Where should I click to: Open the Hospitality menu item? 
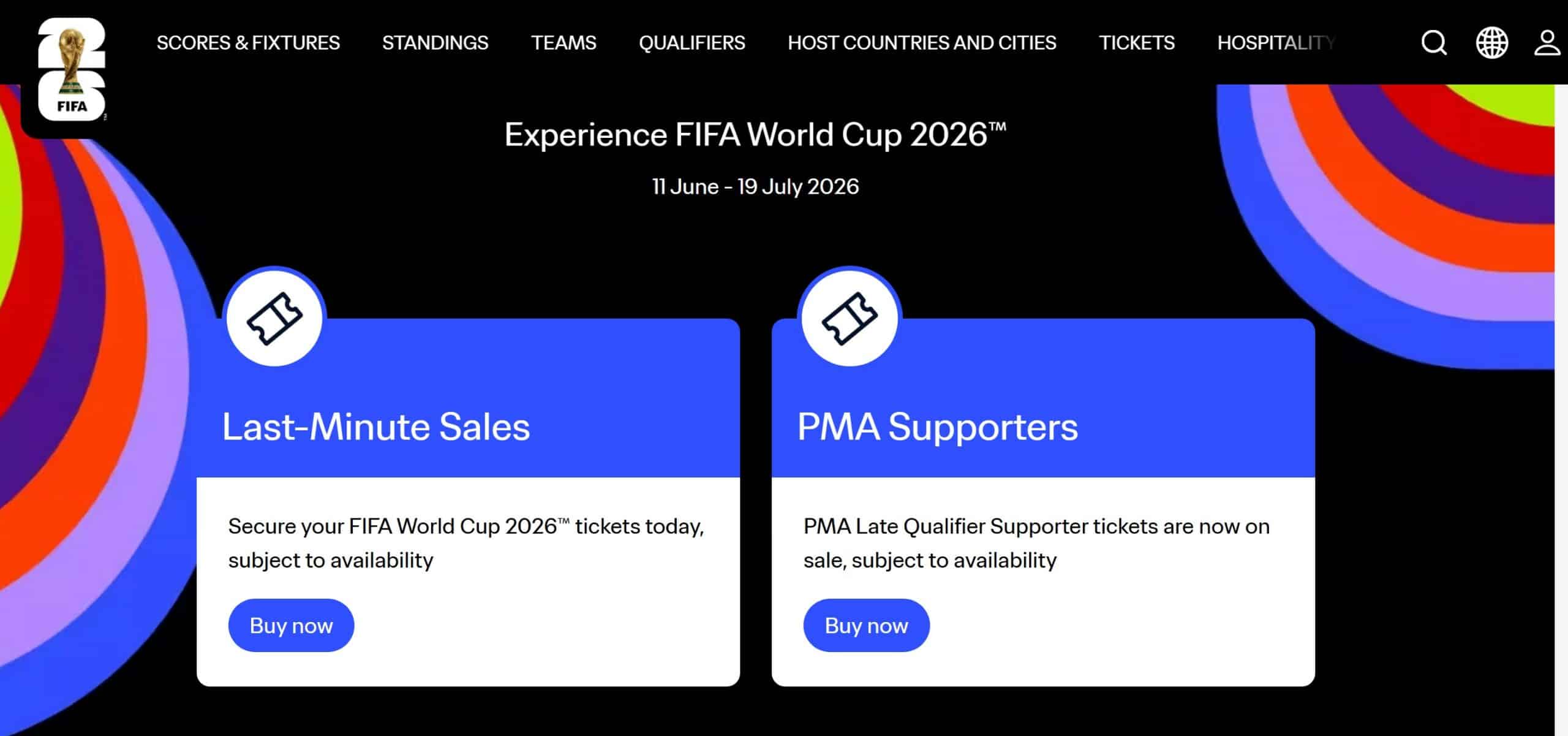click(1275, 43)
